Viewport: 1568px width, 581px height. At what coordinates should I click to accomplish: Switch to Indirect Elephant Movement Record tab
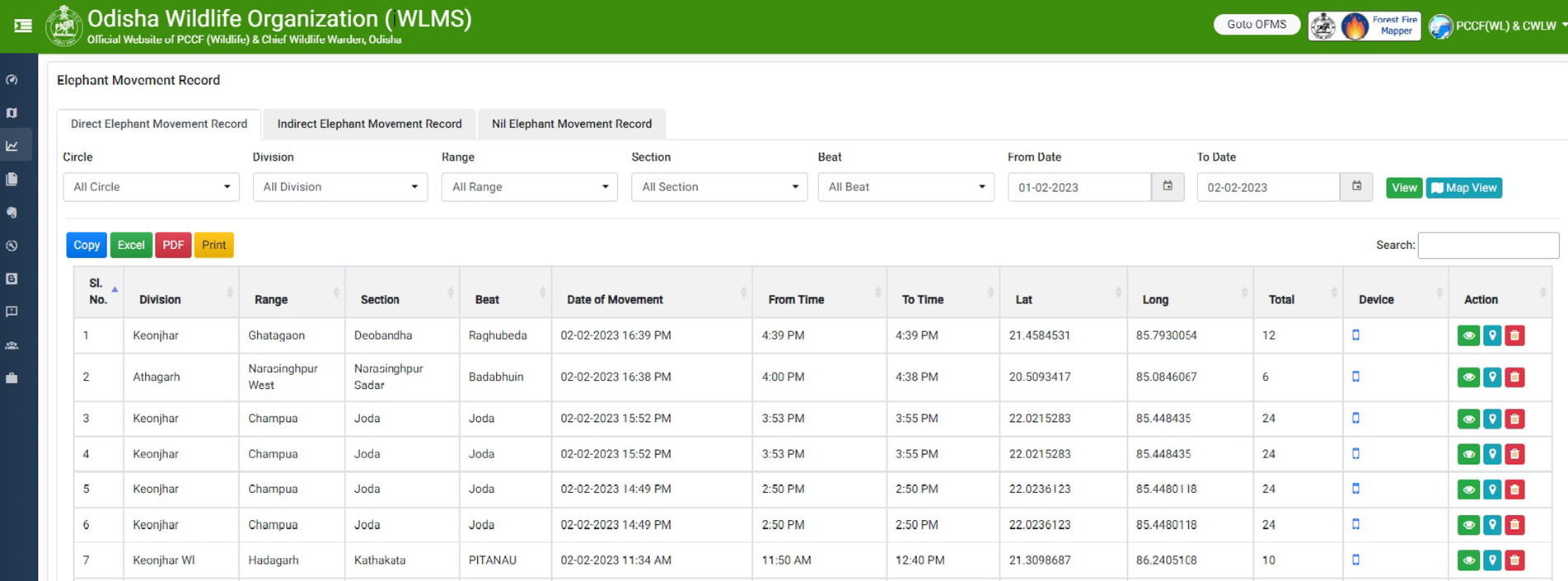(x=369, y=124)
